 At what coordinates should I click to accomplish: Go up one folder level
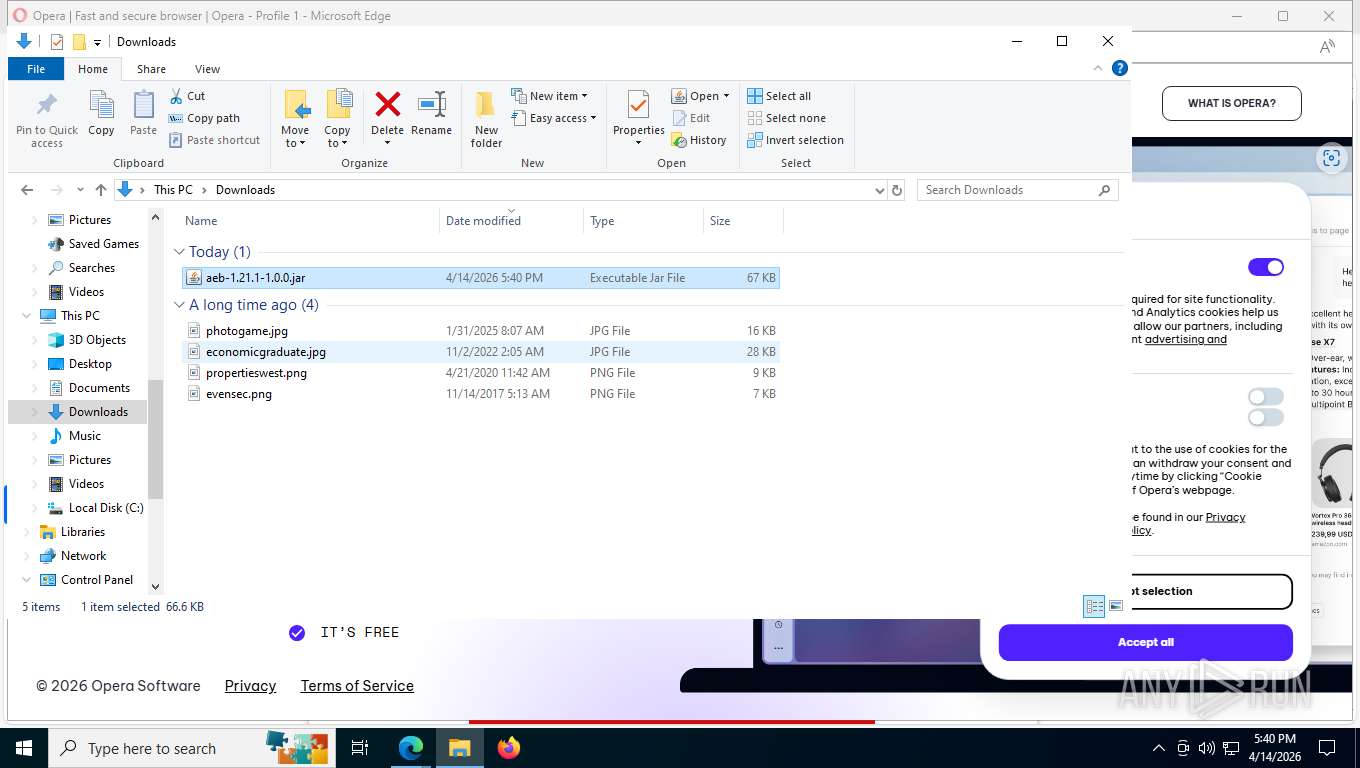(x=100, y=190)
